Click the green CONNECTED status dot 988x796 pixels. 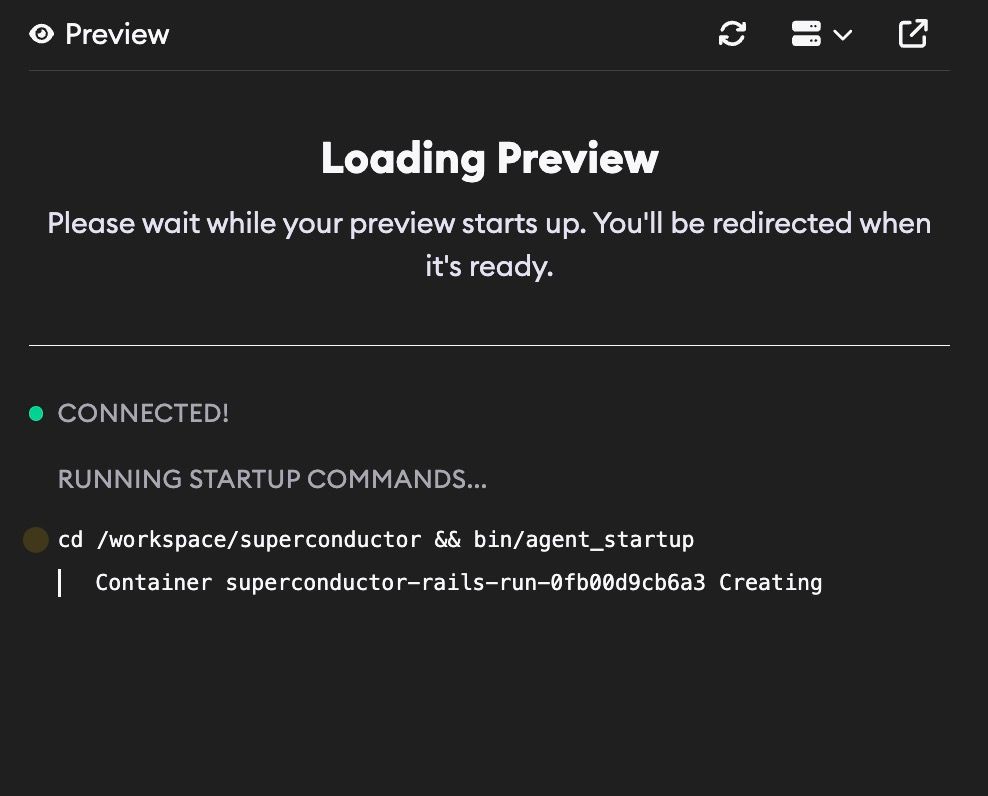click(36, 412)
